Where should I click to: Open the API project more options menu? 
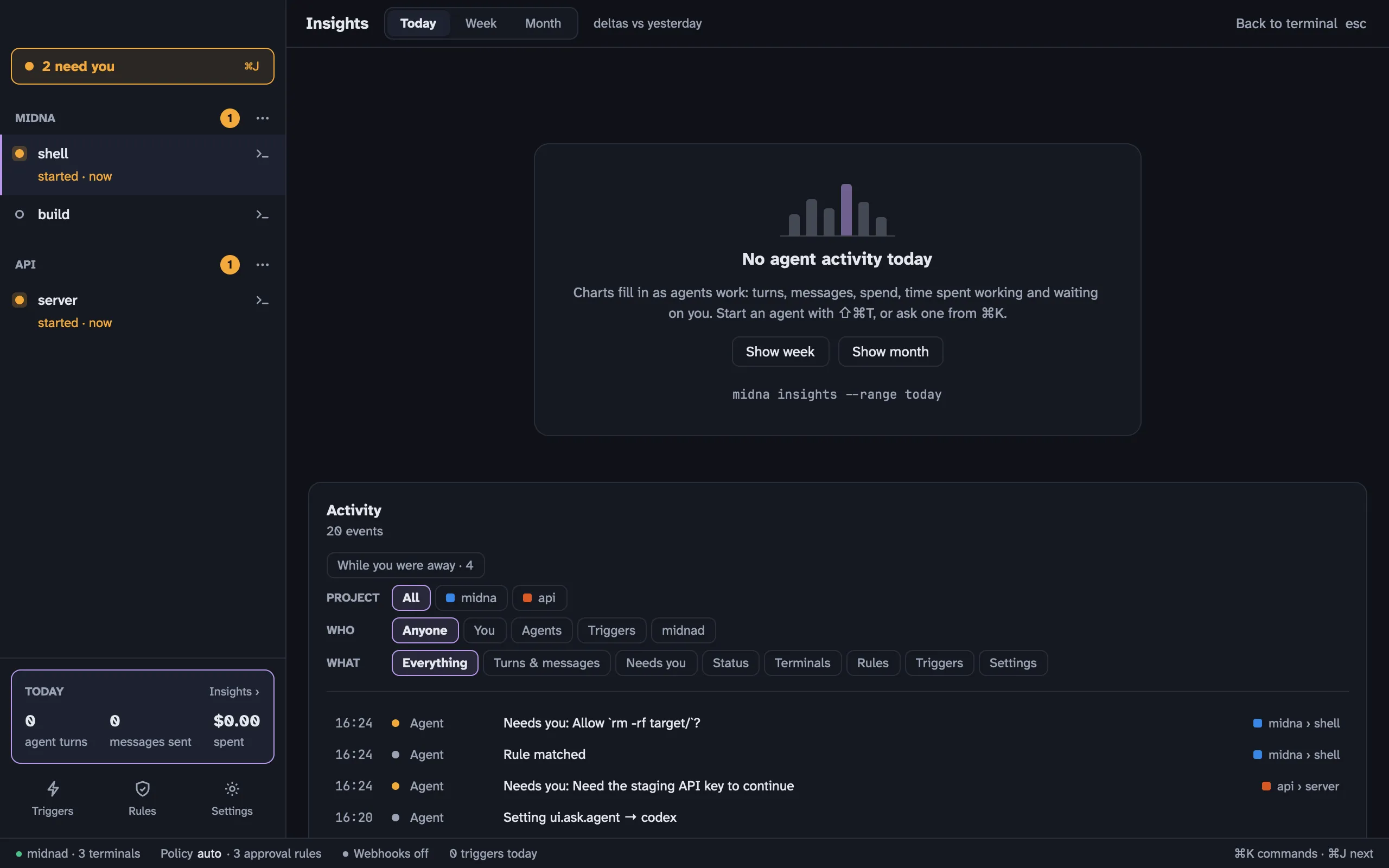click(x=262, y=265)
